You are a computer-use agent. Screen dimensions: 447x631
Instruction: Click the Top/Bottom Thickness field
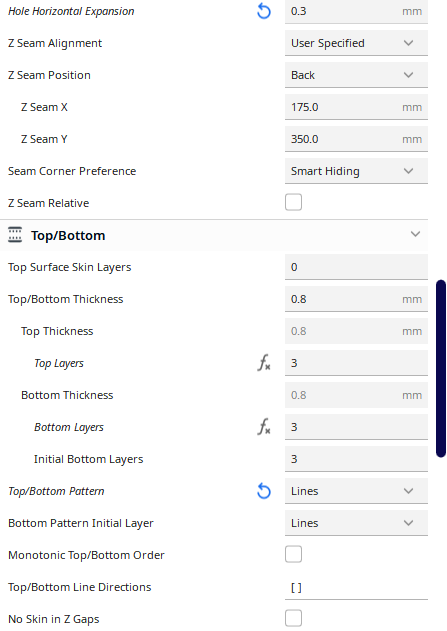[356, 299]
